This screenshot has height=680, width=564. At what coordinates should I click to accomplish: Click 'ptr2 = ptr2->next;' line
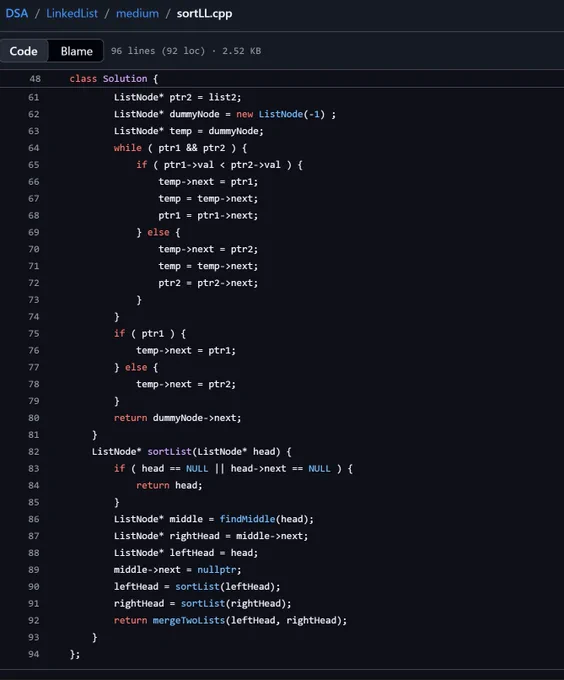208,283
